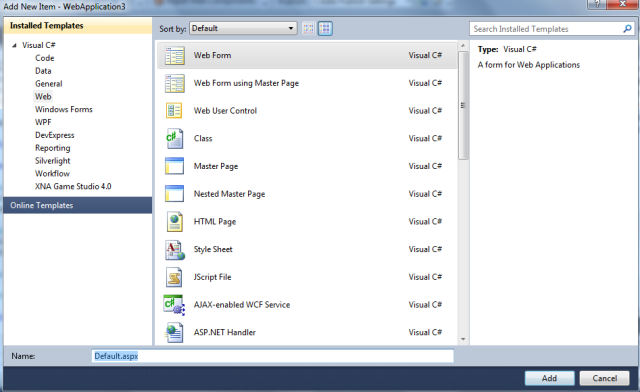Viewport: 640px width, 392px height.
Task: Open the DevExpress category
Action: (55, 135)
